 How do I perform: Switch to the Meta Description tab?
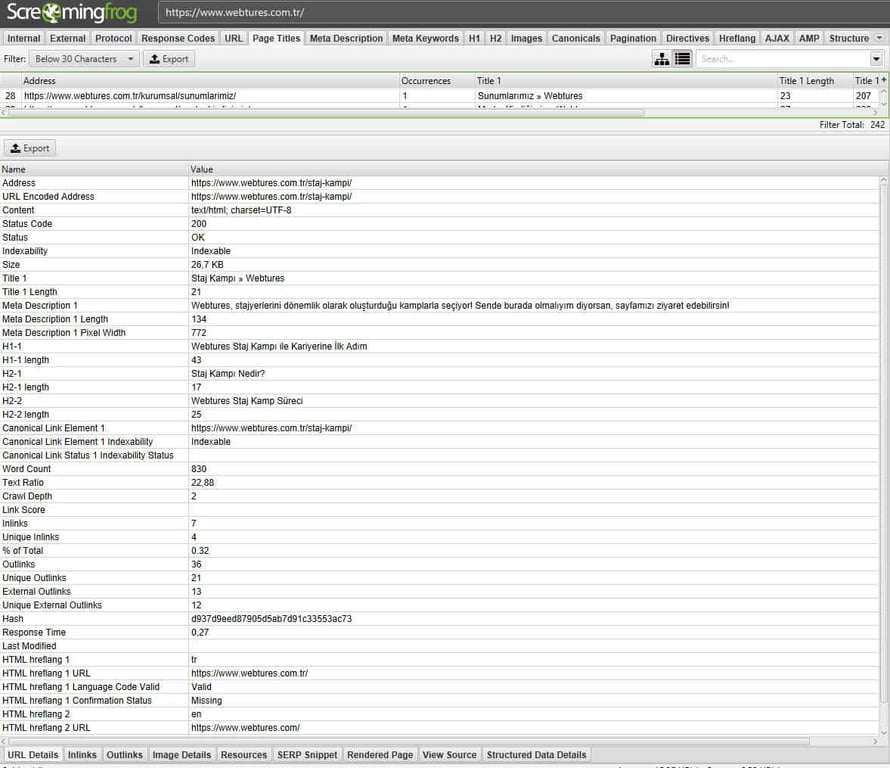pos(345,38)
